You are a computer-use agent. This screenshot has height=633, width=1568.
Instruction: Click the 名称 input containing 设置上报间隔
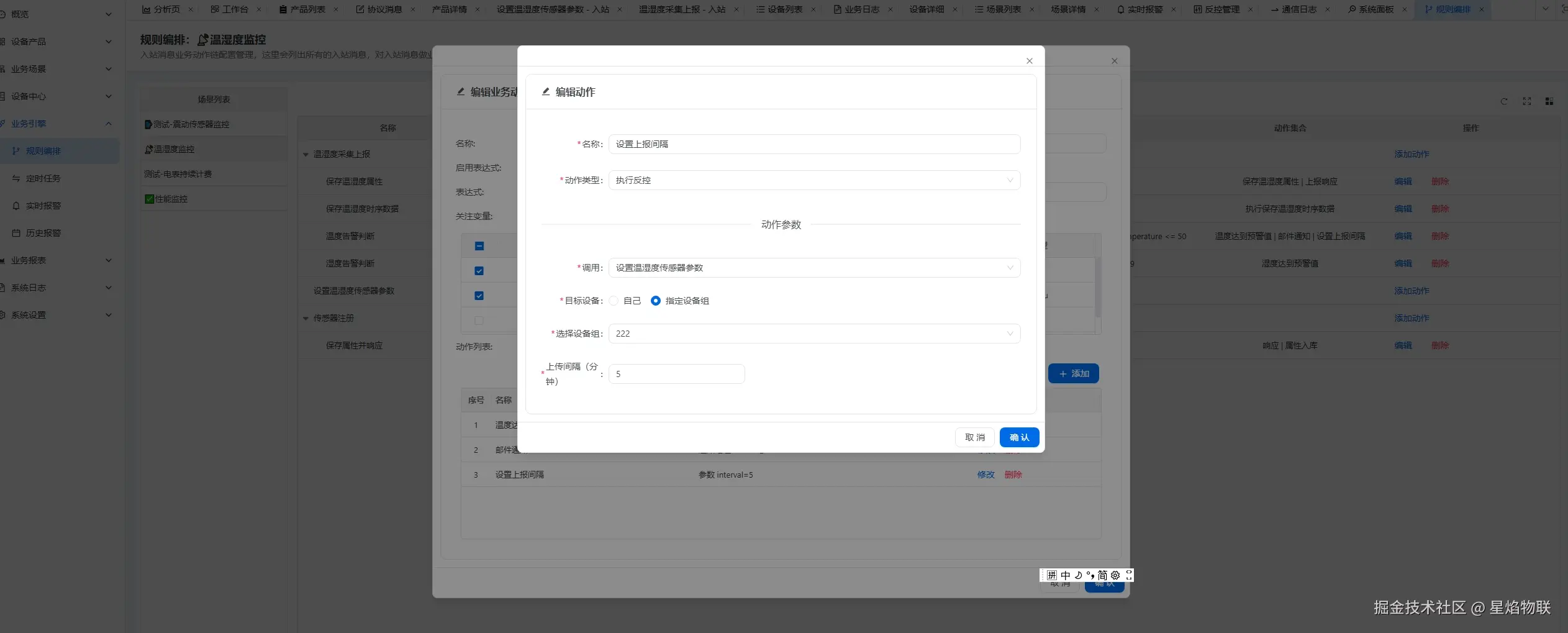(814, 144)
